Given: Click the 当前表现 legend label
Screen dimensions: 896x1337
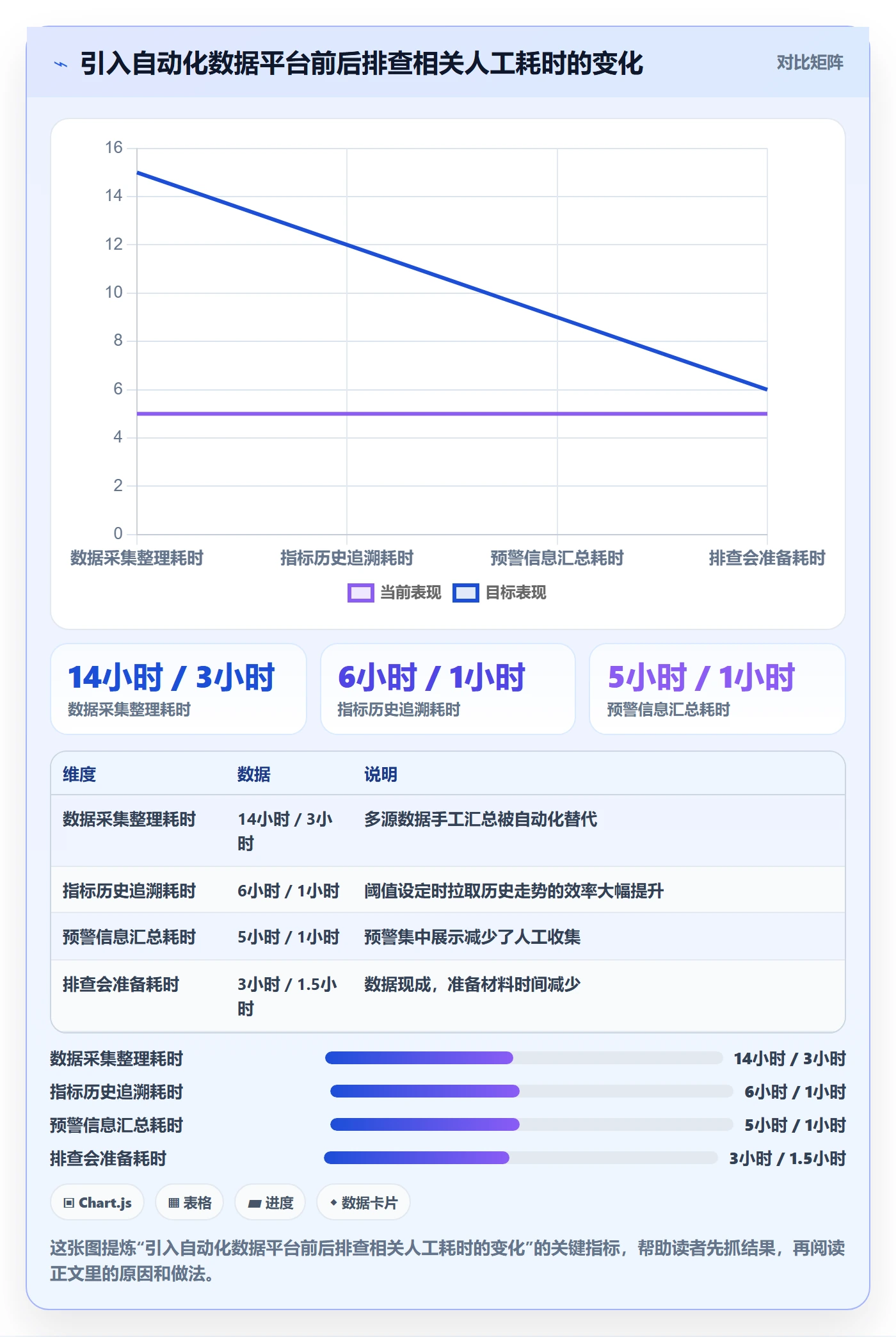Looking at the screenshot, I should 411,593.
